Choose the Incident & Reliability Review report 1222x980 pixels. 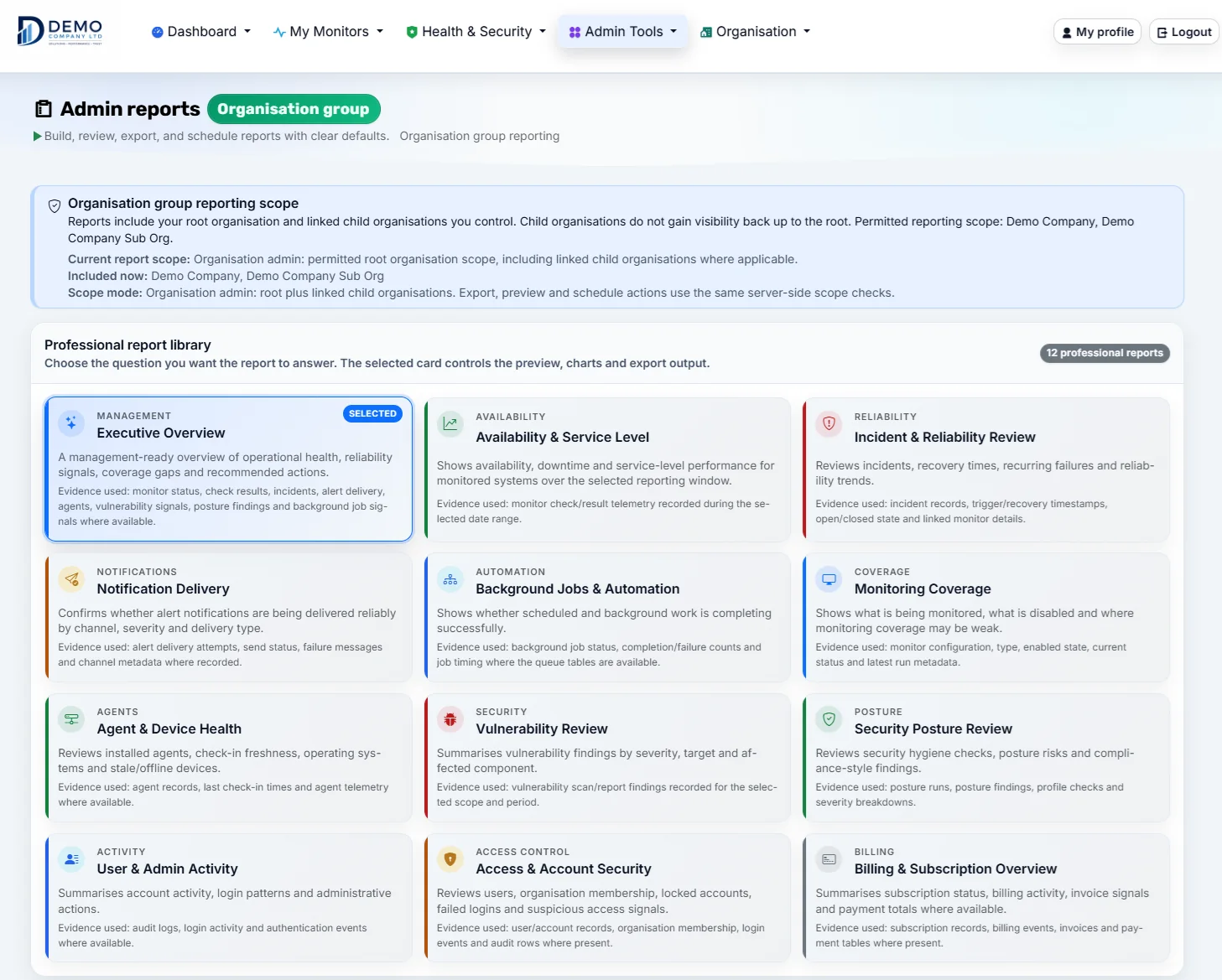pos(986,469)
